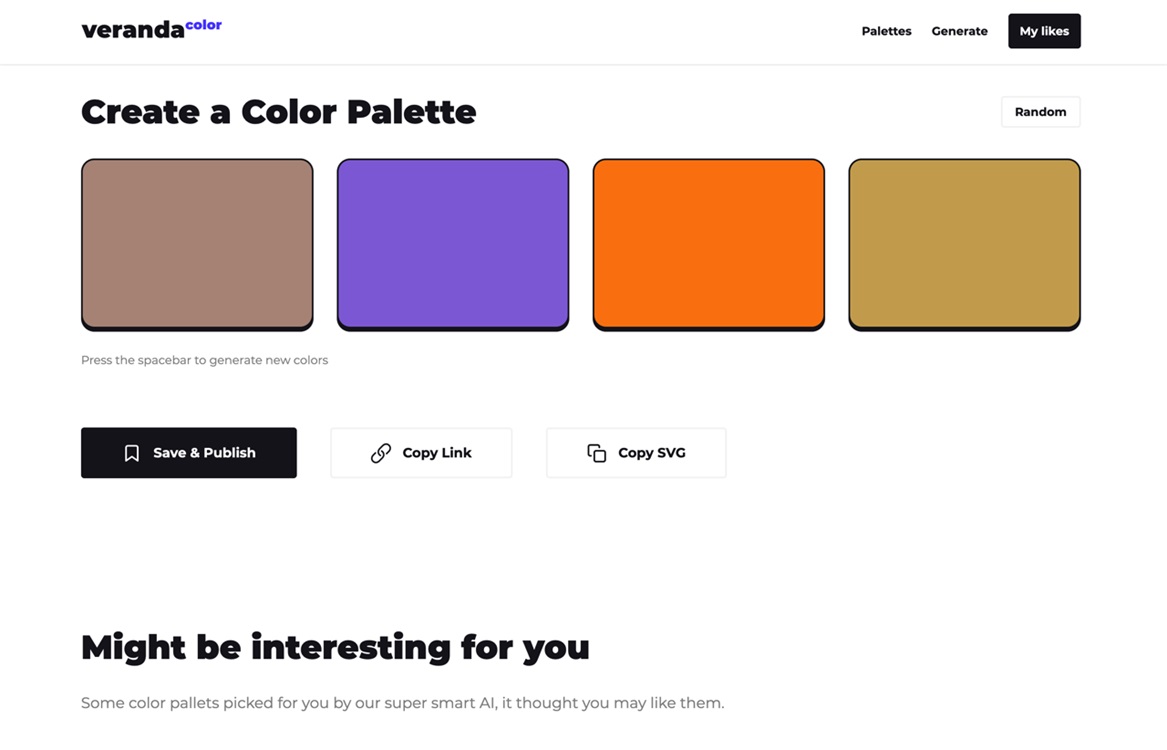Click the 'Create a Color Palette' heading
1167x750 pixels.
(x=278, y=112)
